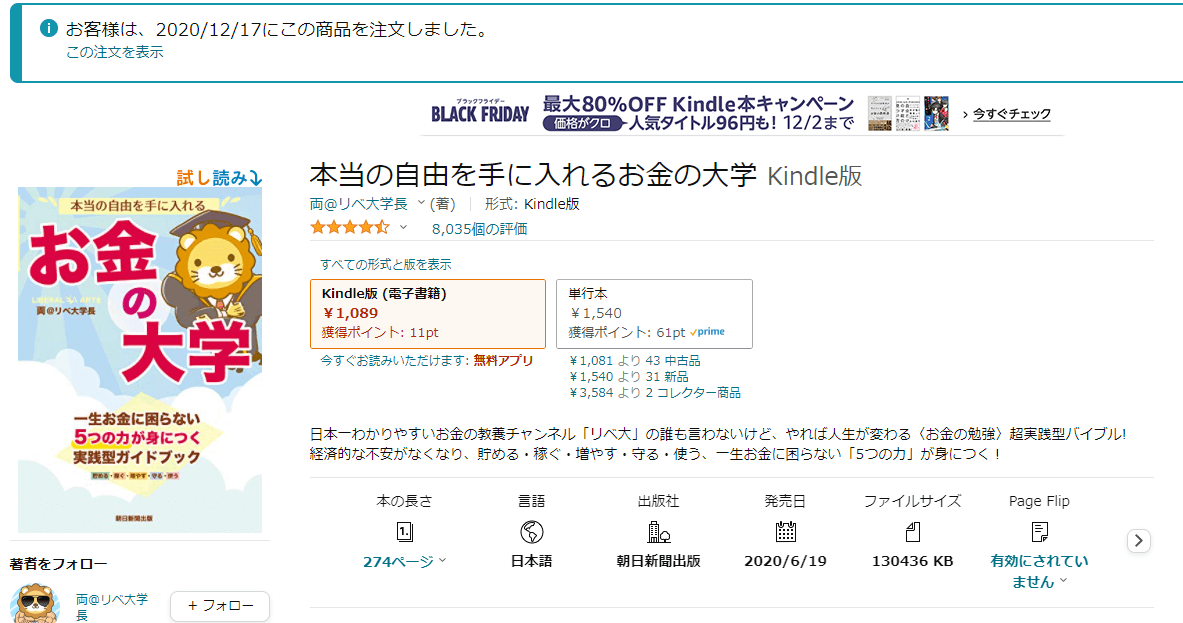Click the 2020/6/19 release date text
The height and width of the screenshot is (623, 1183).
[785, 561]
